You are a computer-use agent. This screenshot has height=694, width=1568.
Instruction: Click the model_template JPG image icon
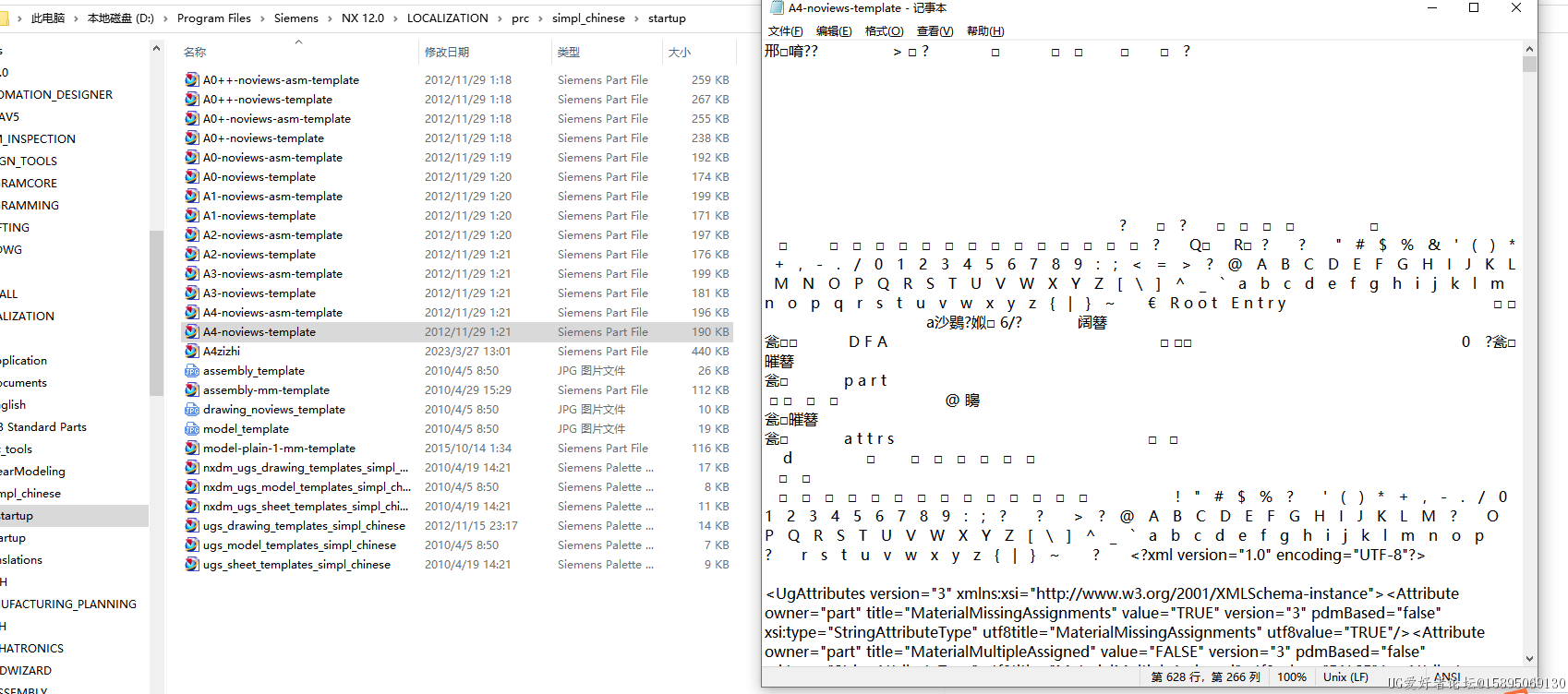[x=192, y=428]
